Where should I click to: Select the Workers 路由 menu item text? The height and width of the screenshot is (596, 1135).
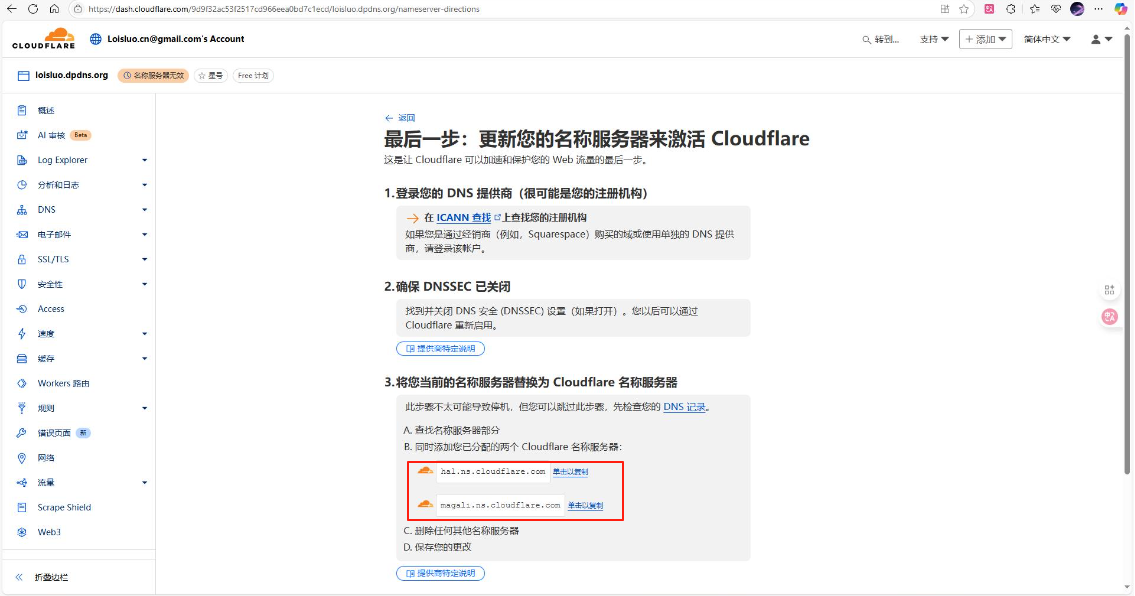point(64,383)
